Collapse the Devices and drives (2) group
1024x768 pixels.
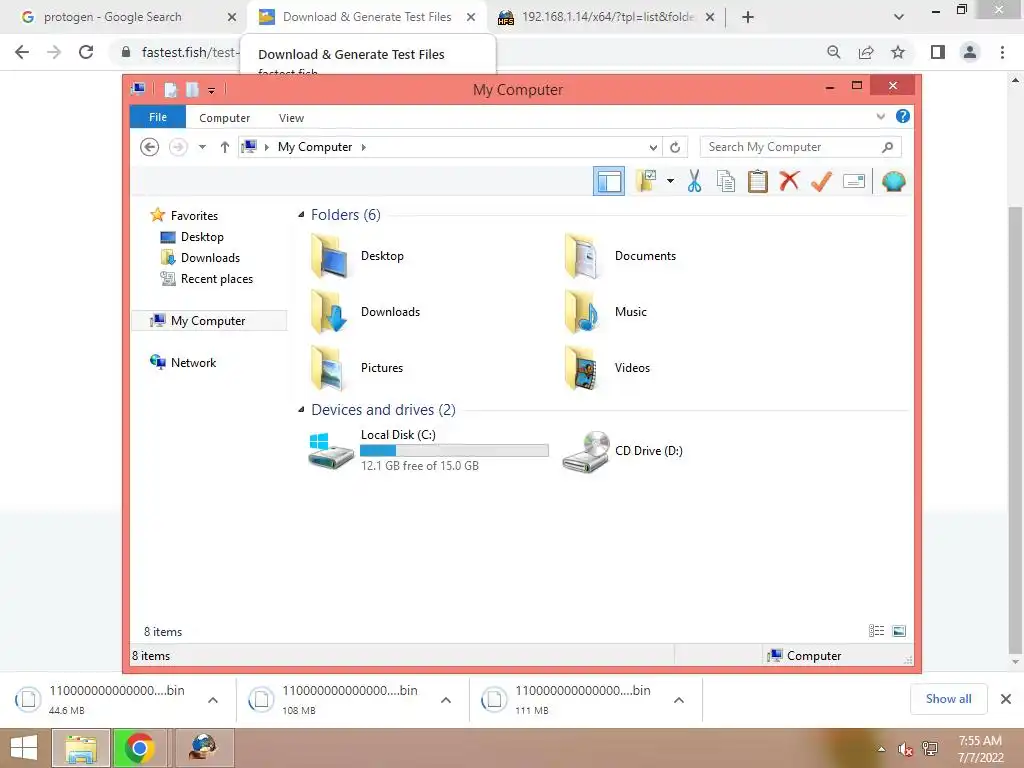[x=301, y=410]
